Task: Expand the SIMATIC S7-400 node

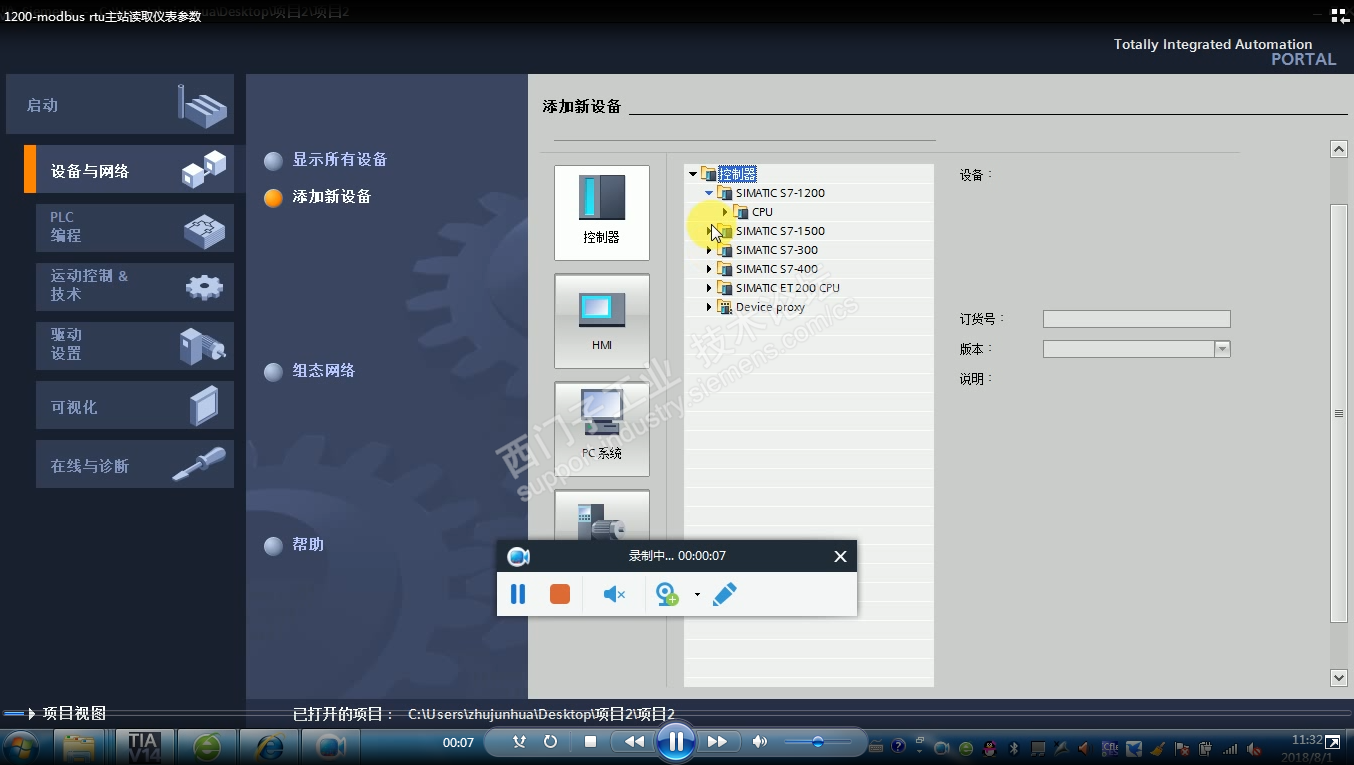Action: (x=709, y=269)
